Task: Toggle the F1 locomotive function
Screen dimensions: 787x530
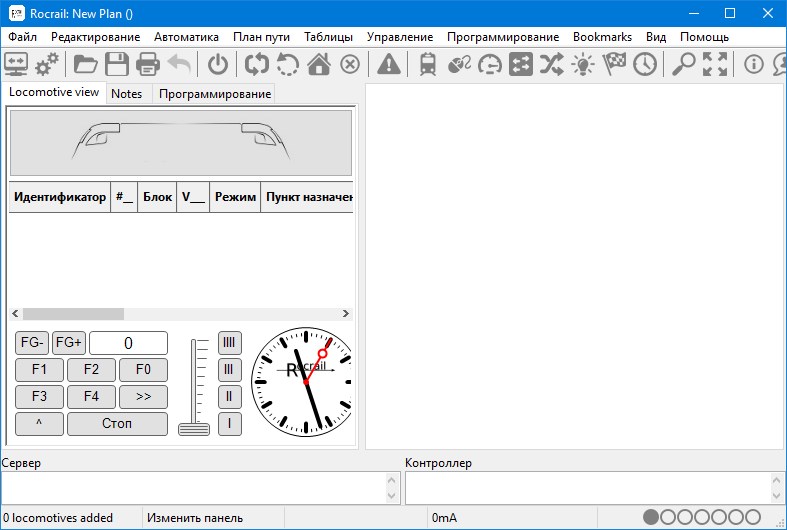Action: coord(40,370)
